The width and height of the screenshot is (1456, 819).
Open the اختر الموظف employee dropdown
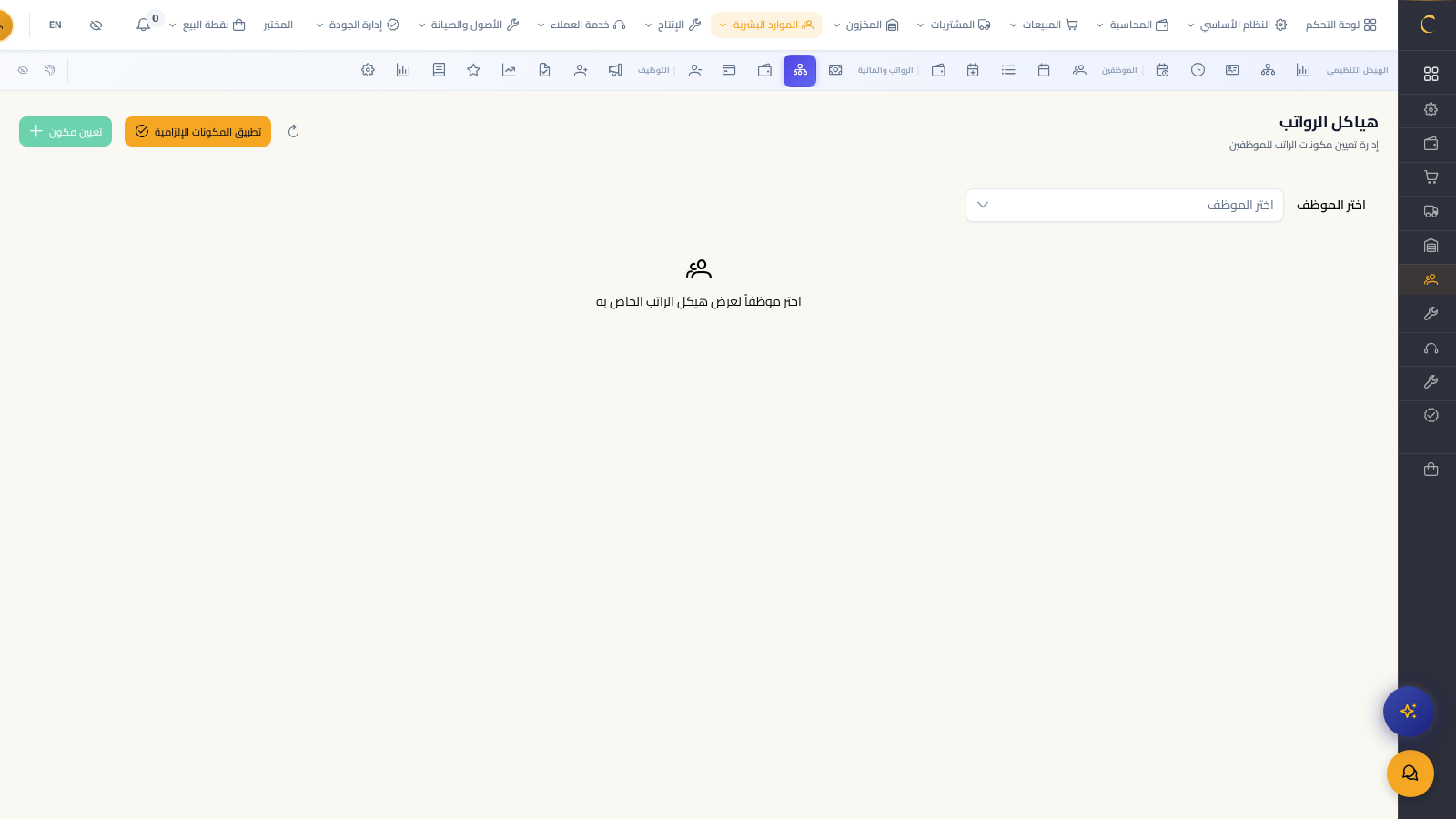click(x=1124, y=205)
